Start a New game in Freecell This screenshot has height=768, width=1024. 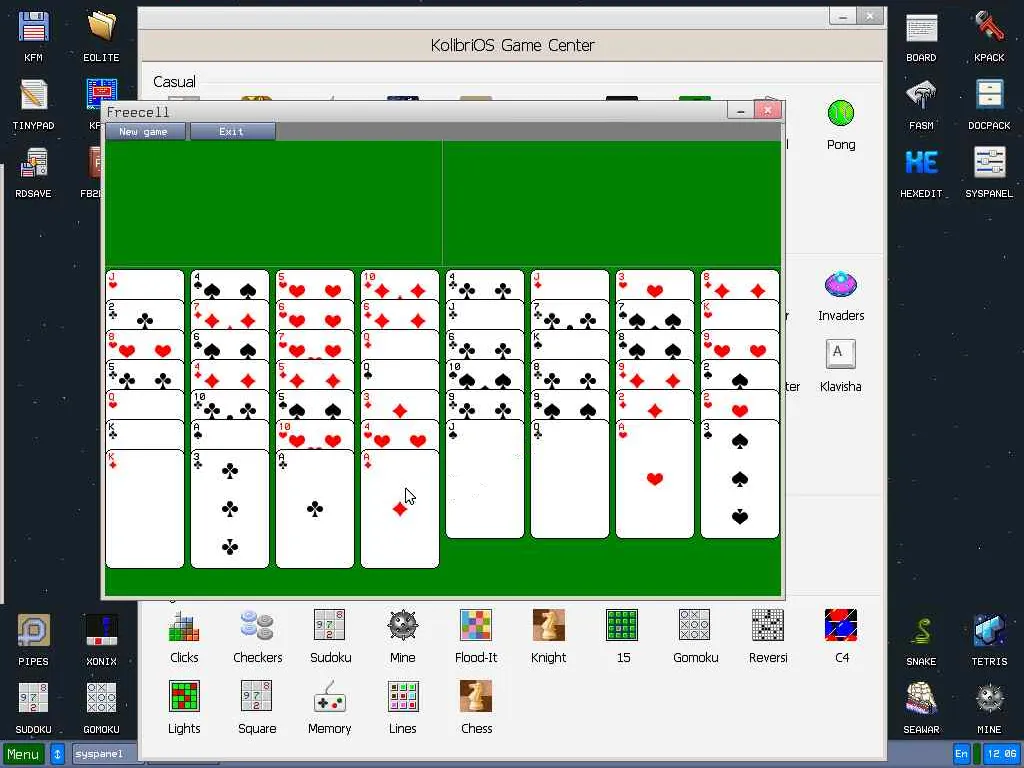pyautogui.click(x=145, y=131)
